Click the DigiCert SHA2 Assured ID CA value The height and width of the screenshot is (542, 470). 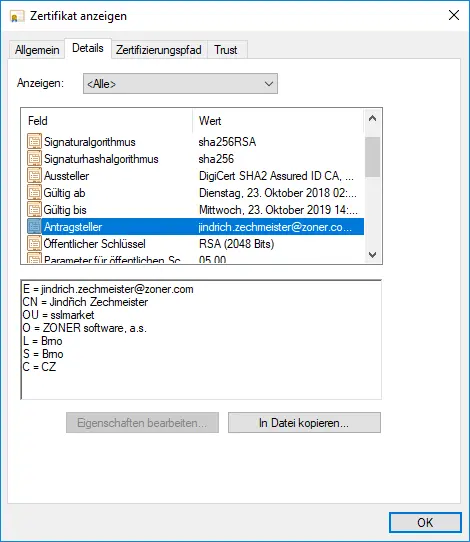(x=276, y=176)
